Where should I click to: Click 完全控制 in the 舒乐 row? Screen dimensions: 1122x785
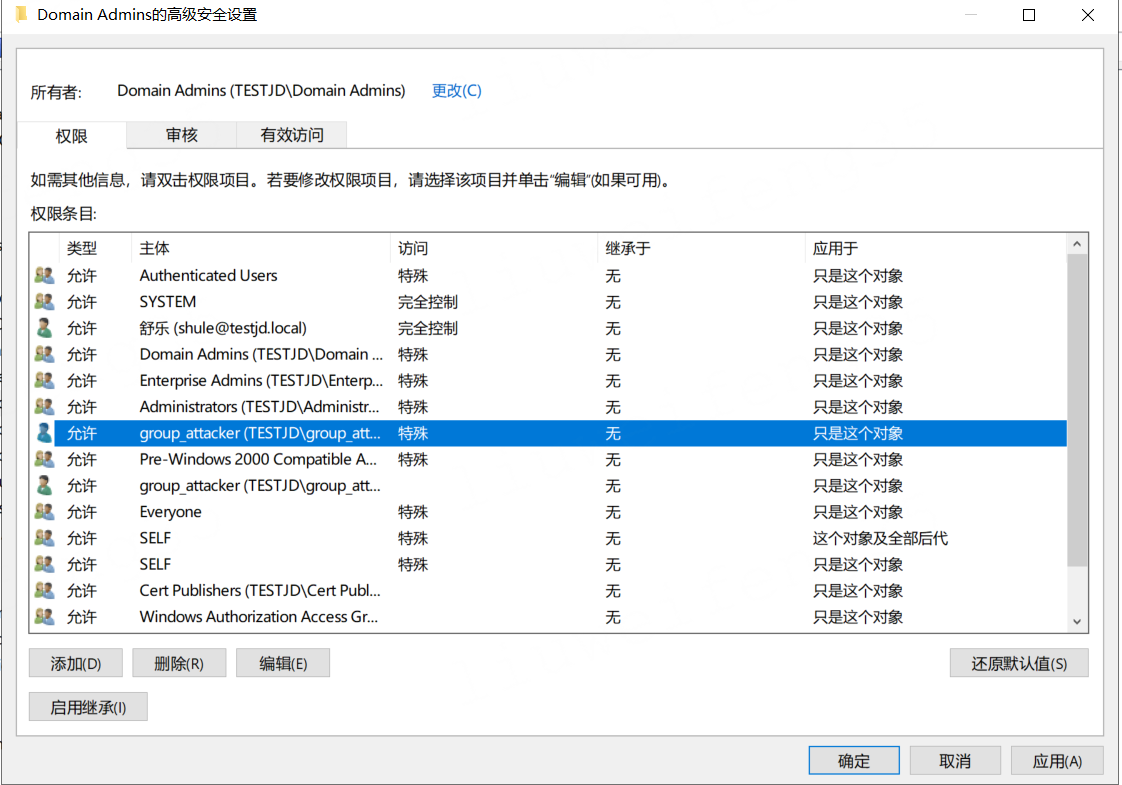click(428, 328)
